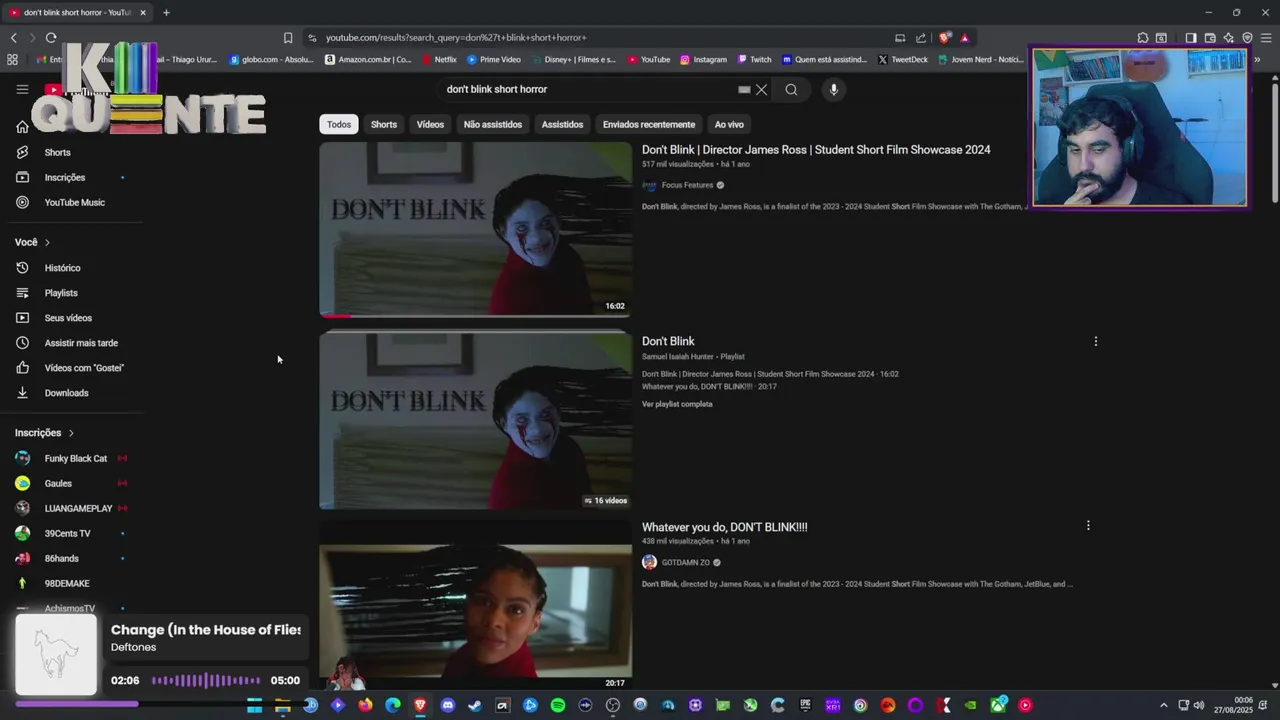The height and width of the screenshot is (720, 1280).
Task: Open Funky Black Cat subscription
Action: point(75,458)
